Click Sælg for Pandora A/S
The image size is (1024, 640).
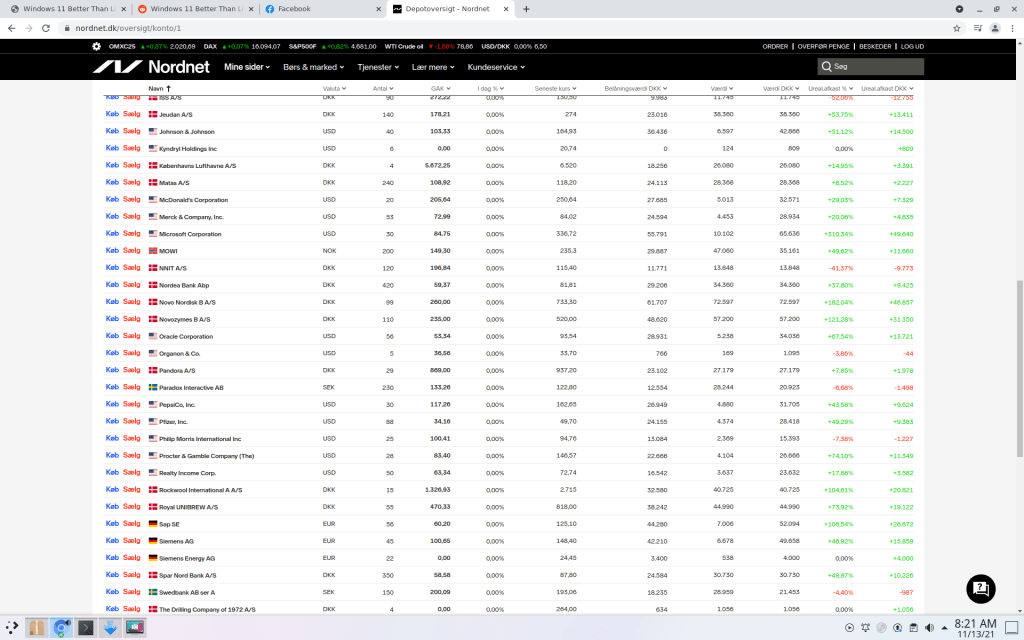(132, 370)
